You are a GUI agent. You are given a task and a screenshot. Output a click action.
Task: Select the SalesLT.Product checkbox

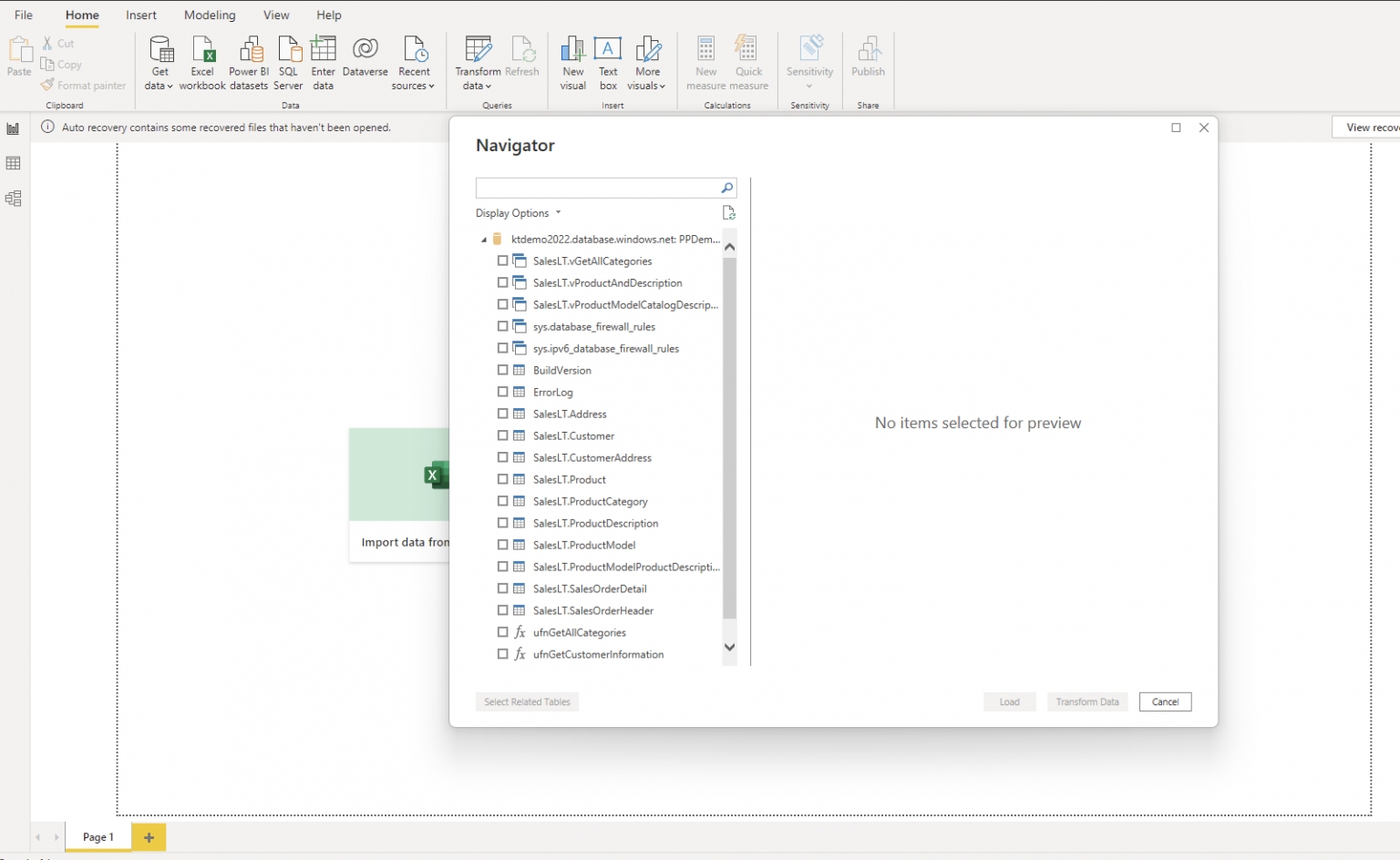[x=503, y=479]
